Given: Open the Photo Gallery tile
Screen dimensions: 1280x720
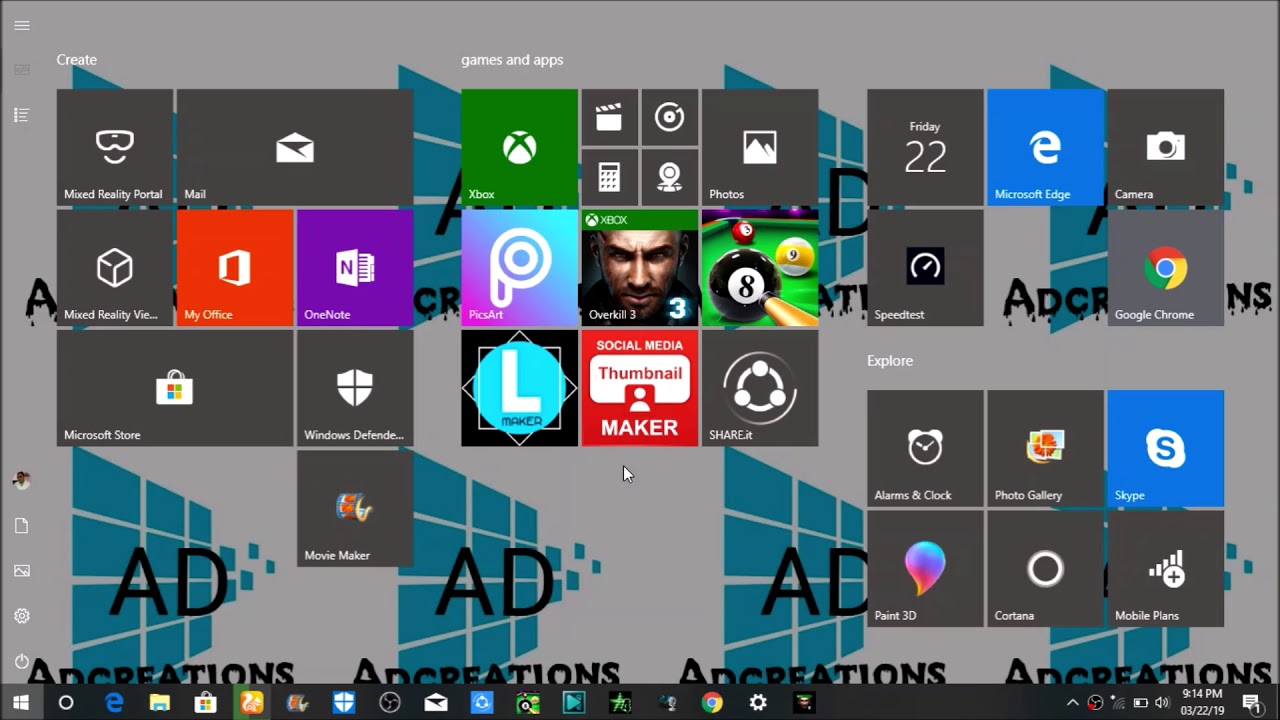Looking at the screenshot, I should (1045, 448).
